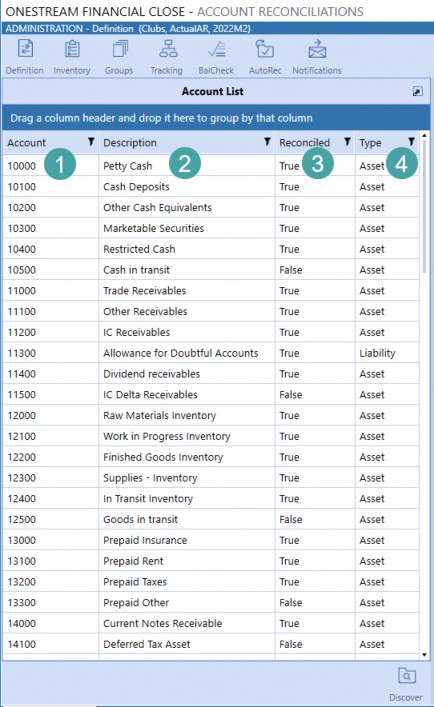Viewport: 434px width, 707px height.
Task: Select Dividend receivables row
Action: (x=211, y=374)
